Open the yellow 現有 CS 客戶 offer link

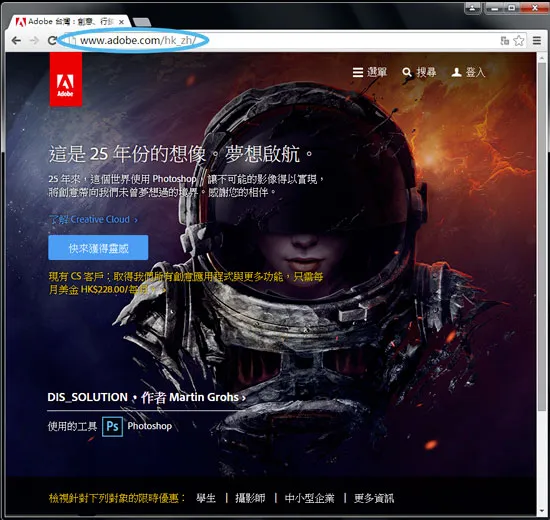[x=186, y=283]
